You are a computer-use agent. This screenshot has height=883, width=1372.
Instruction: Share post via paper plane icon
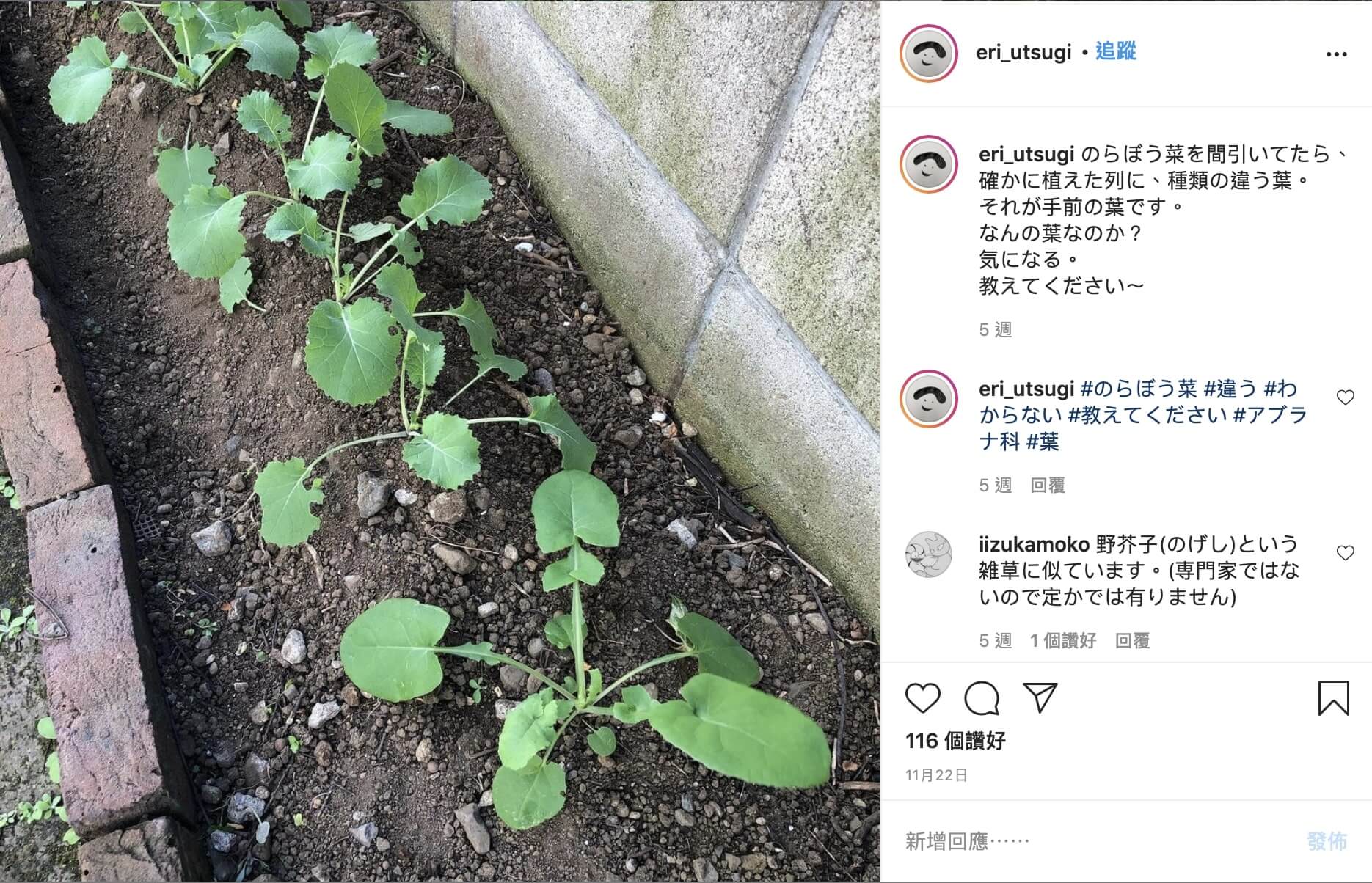[1040, 697]
